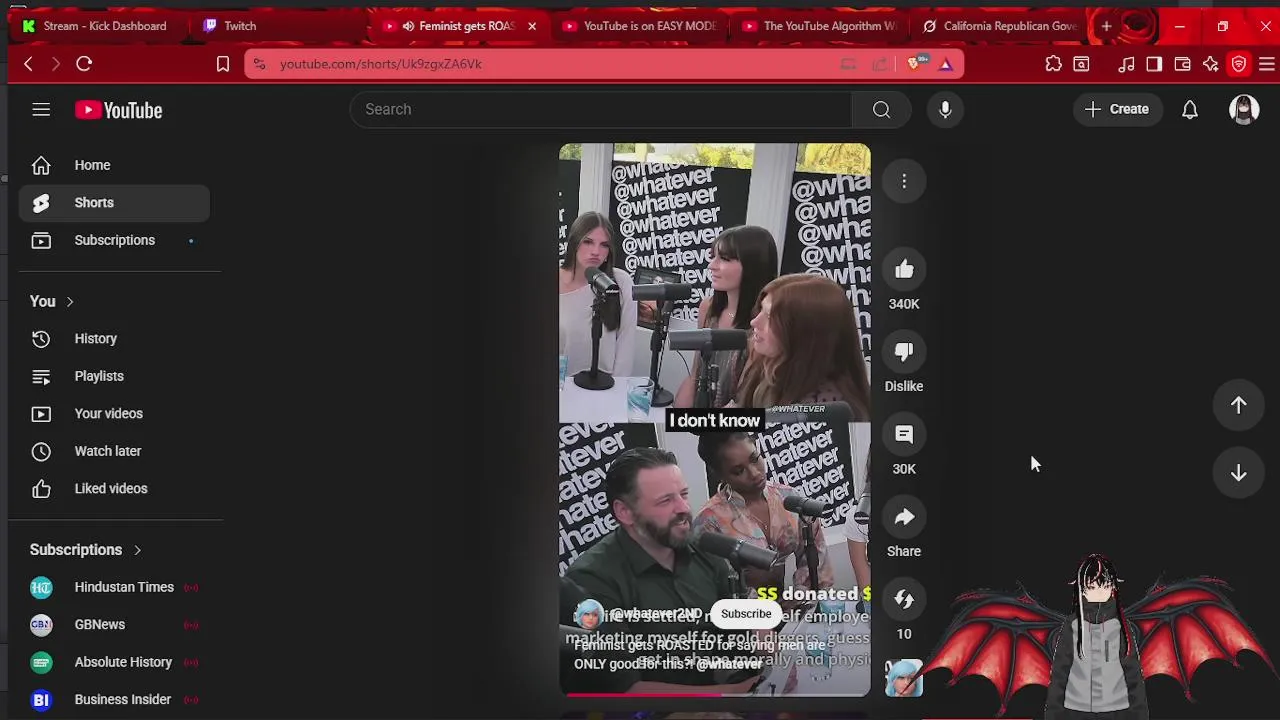Open the Short's three-dot more menu

[904, 181]
